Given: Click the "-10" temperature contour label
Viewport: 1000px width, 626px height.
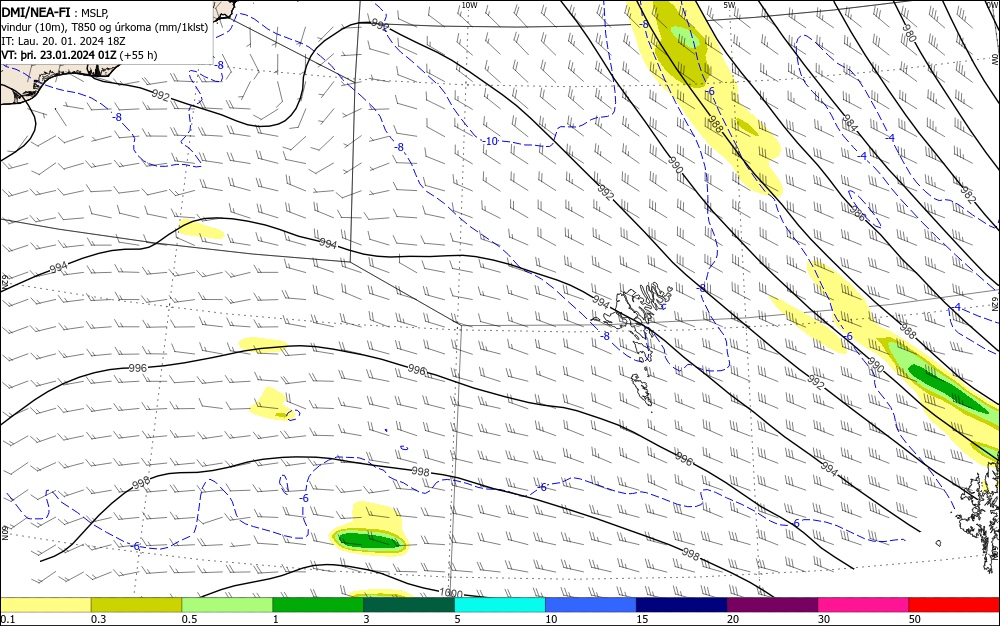Looking at the screenshot, I should (x=491, y=142).
